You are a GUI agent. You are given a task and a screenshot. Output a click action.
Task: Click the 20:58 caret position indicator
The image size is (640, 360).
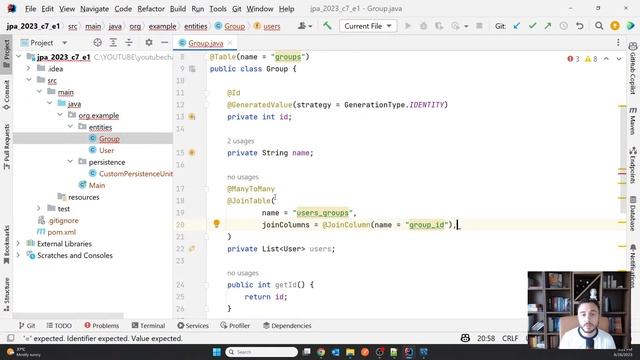(x=486, y=338)
